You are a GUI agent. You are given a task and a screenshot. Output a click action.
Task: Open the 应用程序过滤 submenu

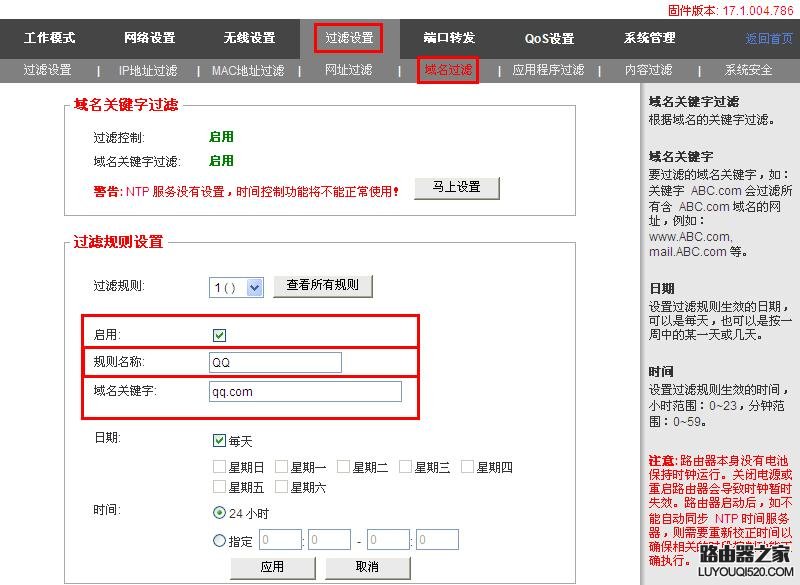(548, 70)
